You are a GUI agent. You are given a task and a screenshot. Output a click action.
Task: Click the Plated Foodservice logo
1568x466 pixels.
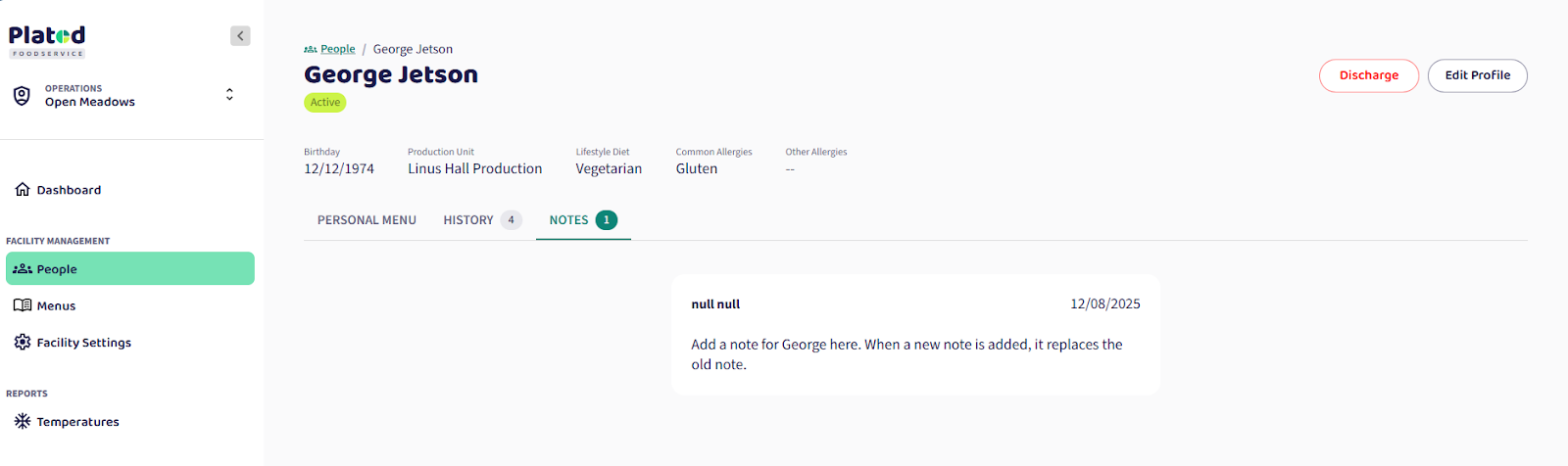(47, 41)
